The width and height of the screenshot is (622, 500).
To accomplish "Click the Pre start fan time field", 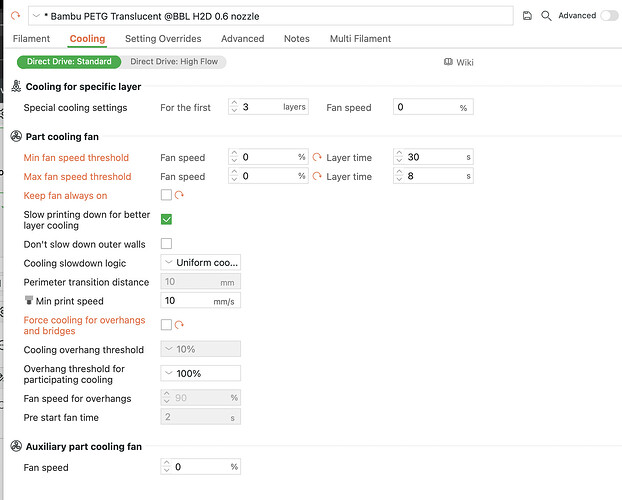I will point(200,417).
